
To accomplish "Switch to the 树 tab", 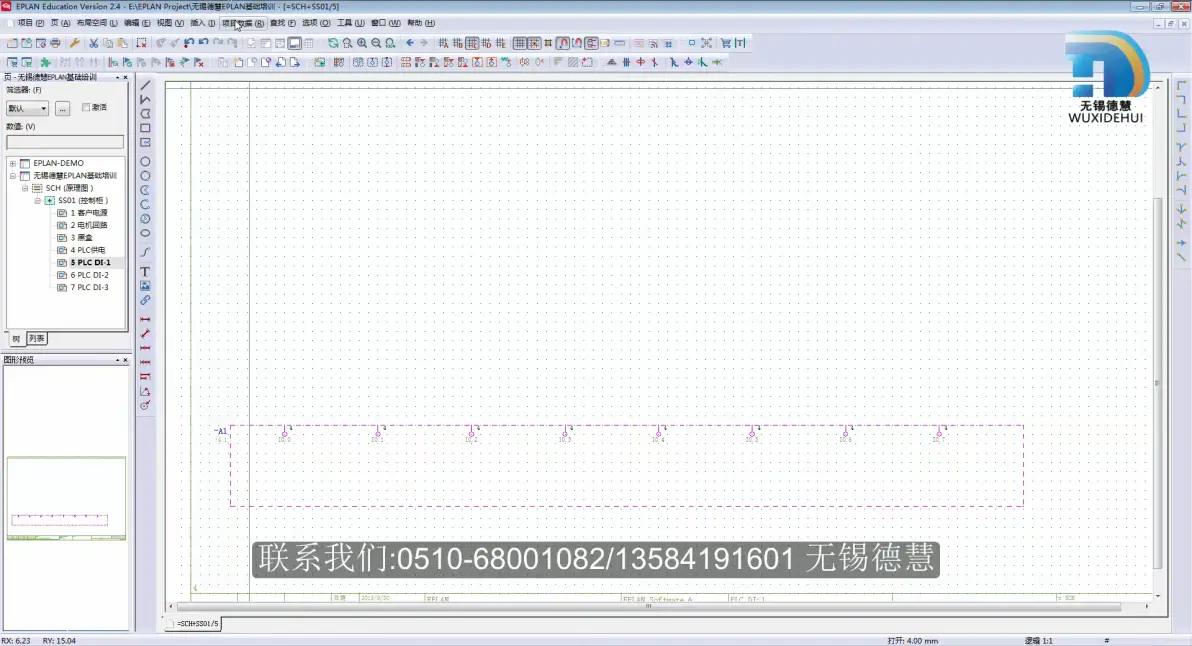I will tap(16, 338).
